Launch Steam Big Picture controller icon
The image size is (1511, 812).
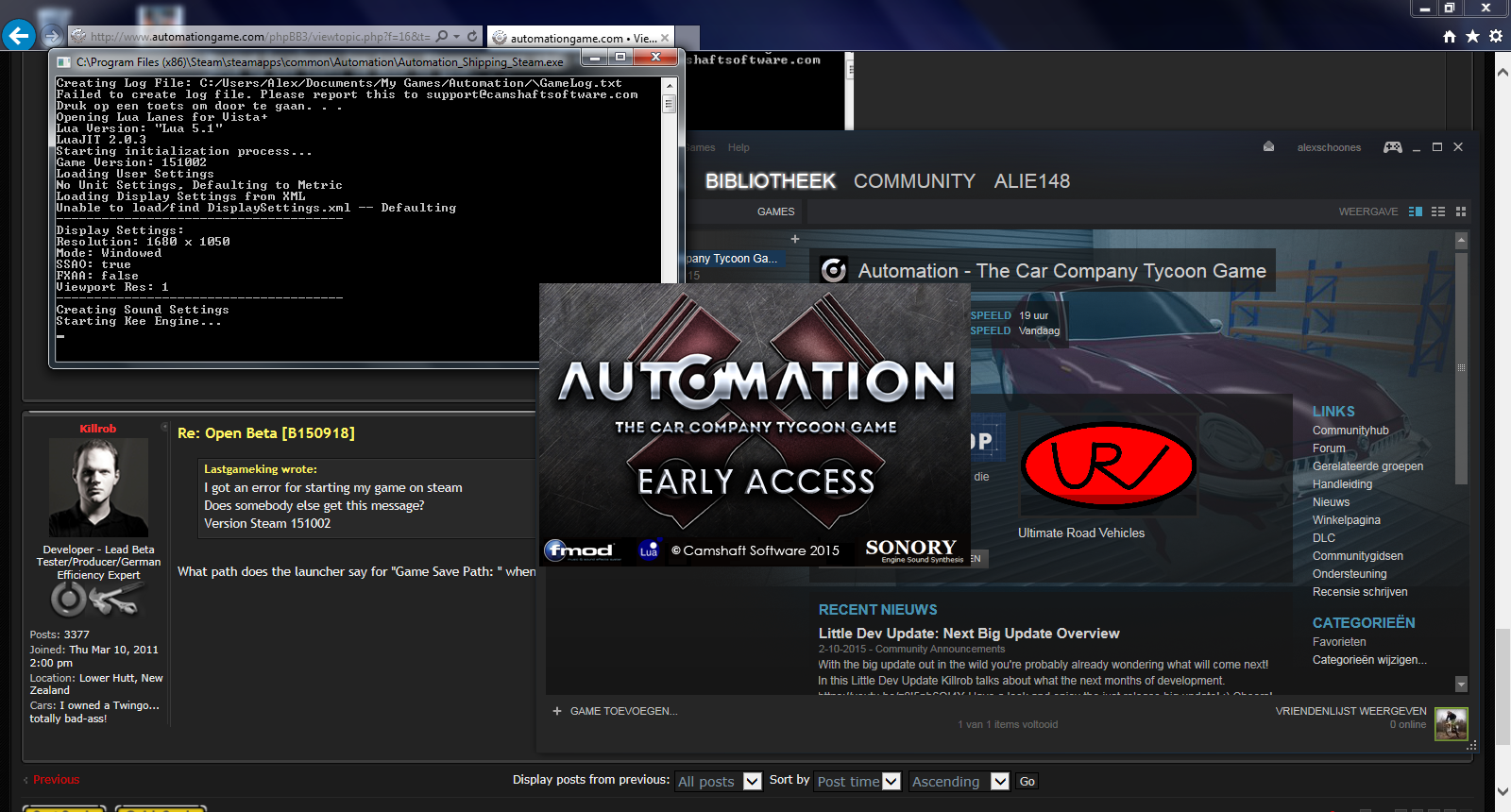1393,146
